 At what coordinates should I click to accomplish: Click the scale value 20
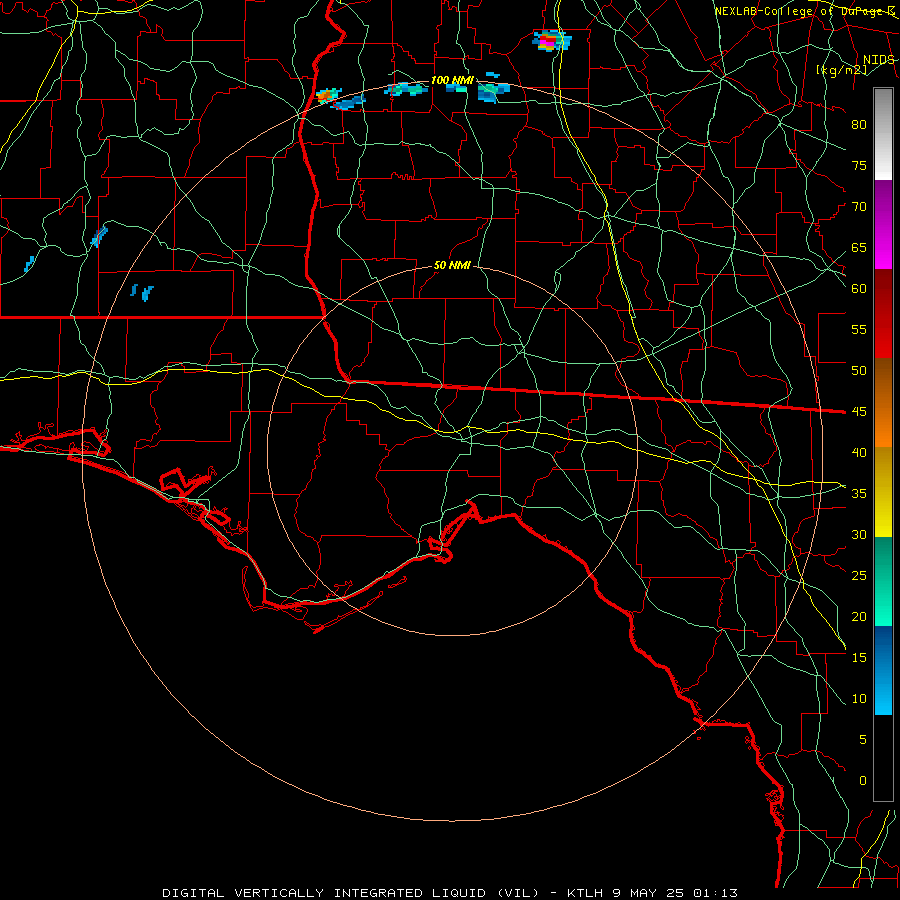[x=859, y=616]
